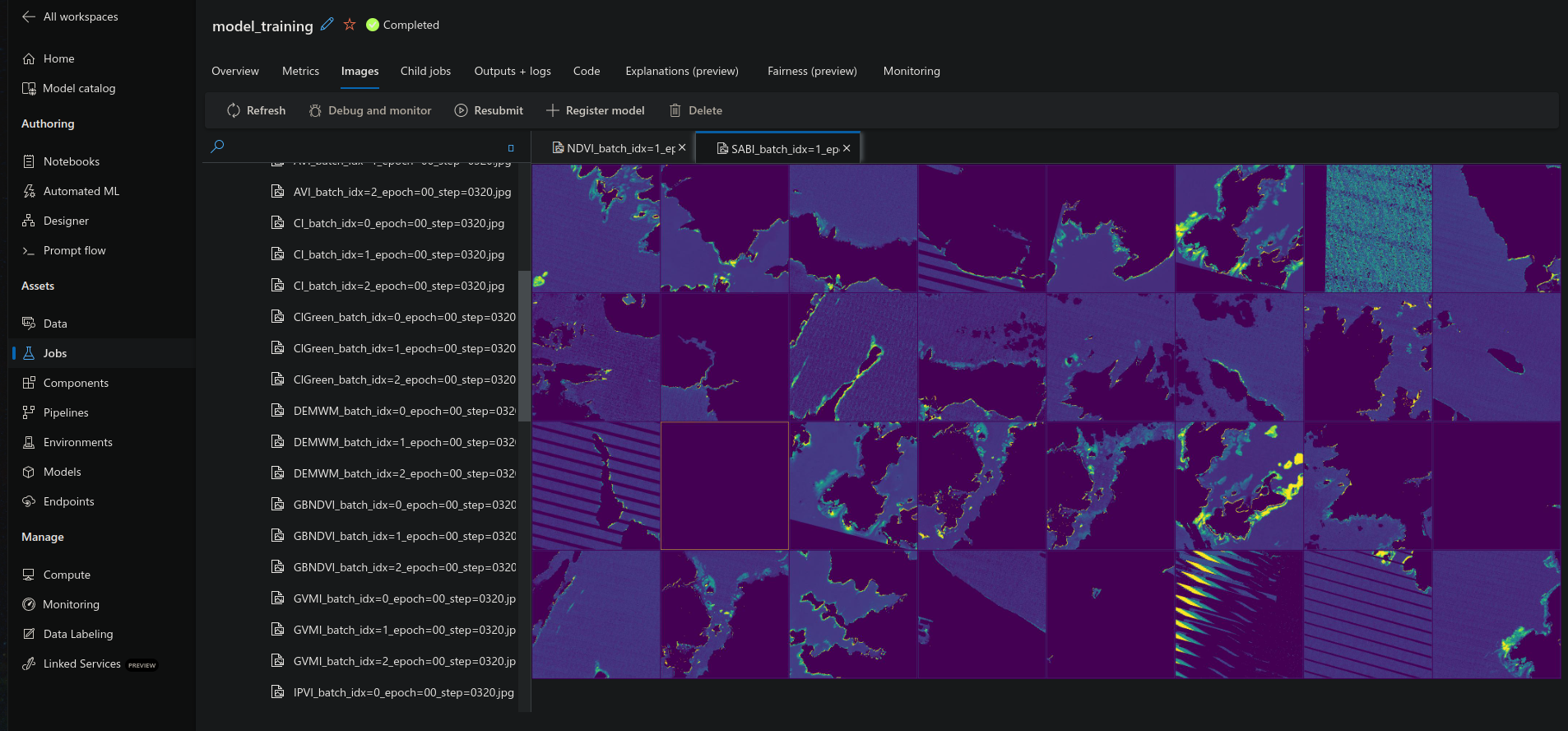This screenshot has width=1568, height=731.
Task: Select DEMWM_batch_idx=0 file in list
Action: (393, 411)
